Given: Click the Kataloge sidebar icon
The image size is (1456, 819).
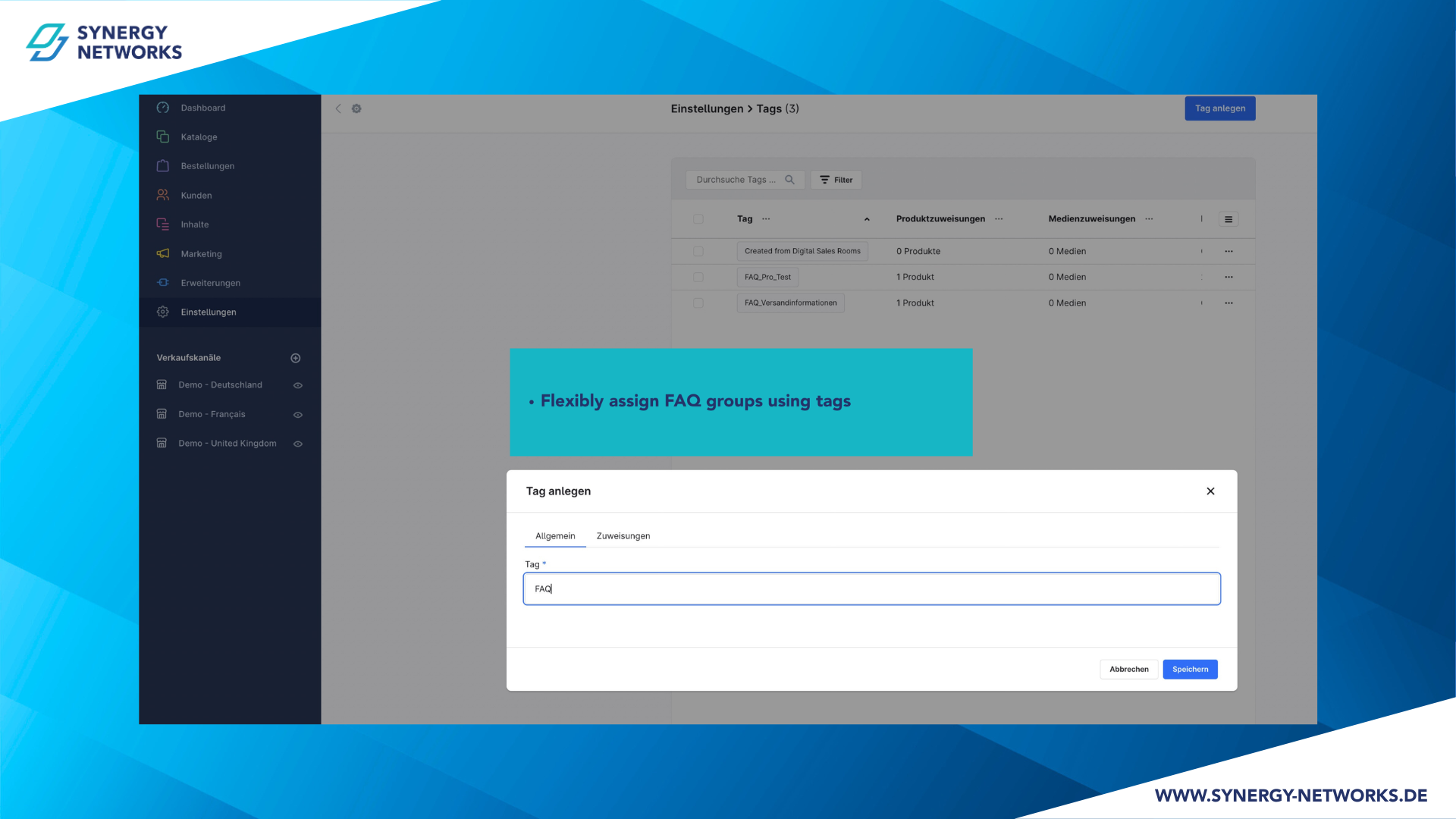Looking at the screenshot, I should click(162, 136).
